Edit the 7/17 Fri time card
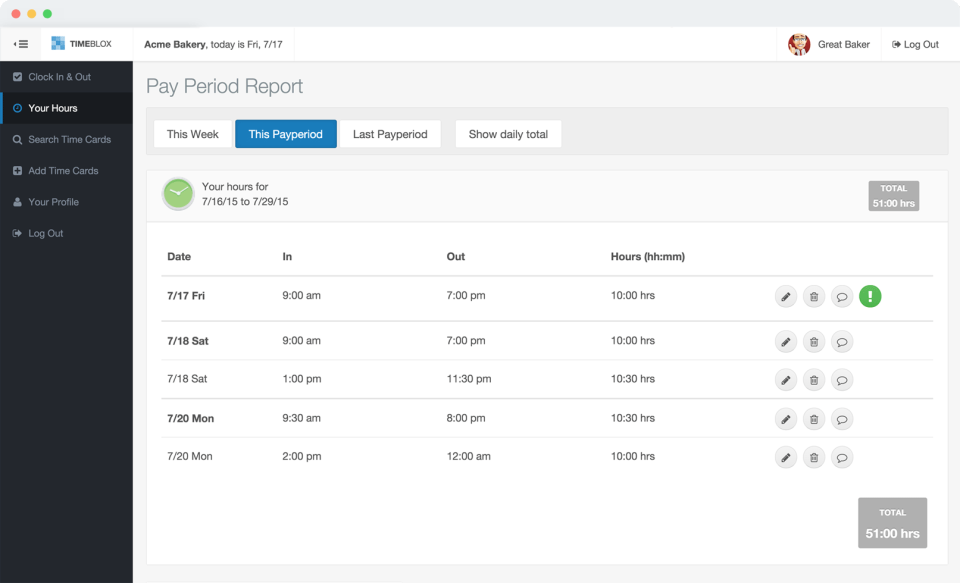Image resolution: width=960 pixels, height=583 pixels. [786, 297]
